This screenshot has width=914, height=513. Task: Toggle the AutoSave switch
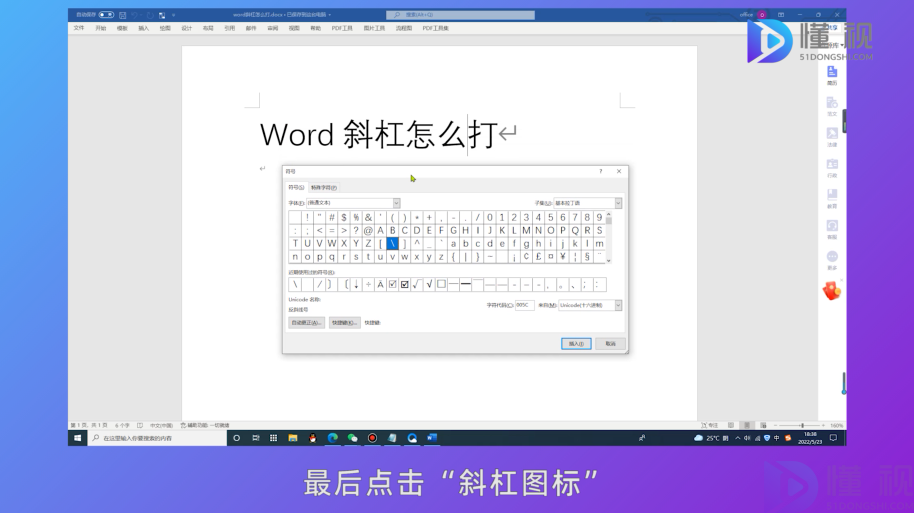[x=106, y=15]
